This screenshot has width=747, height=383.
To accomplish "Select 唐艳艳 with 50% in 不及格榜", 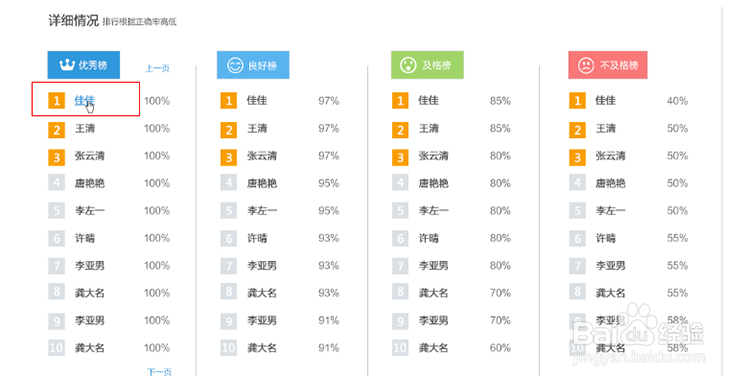I will pyautogui.click(x=610, y=183).
